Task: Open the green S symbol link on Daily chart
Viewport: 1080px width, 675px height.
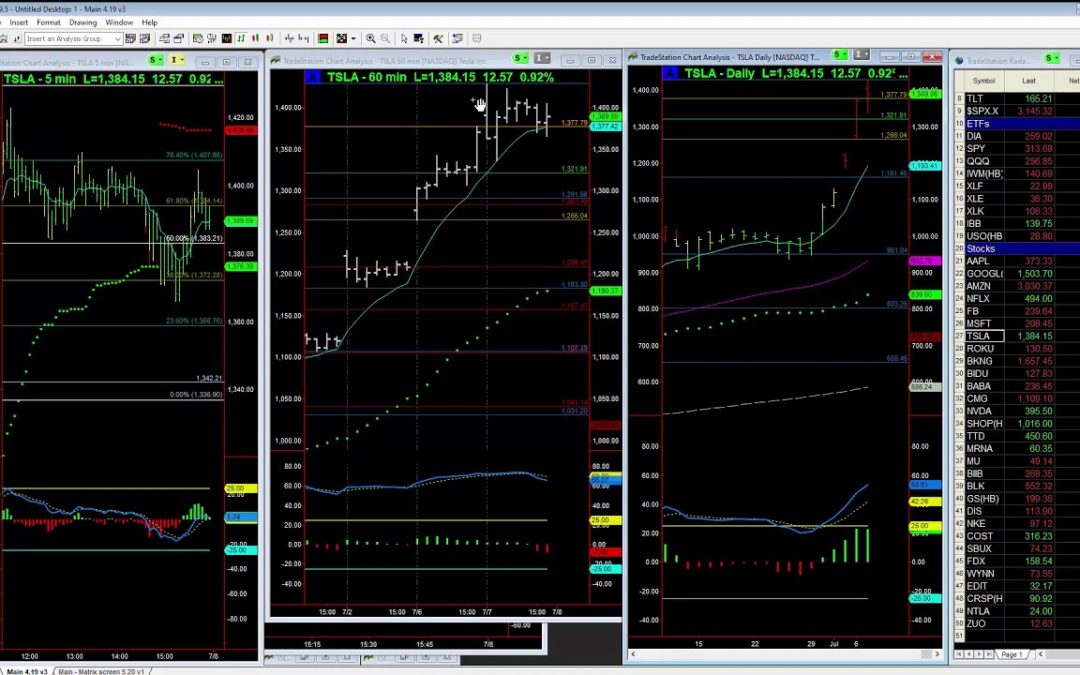Action: click(840, 54)
